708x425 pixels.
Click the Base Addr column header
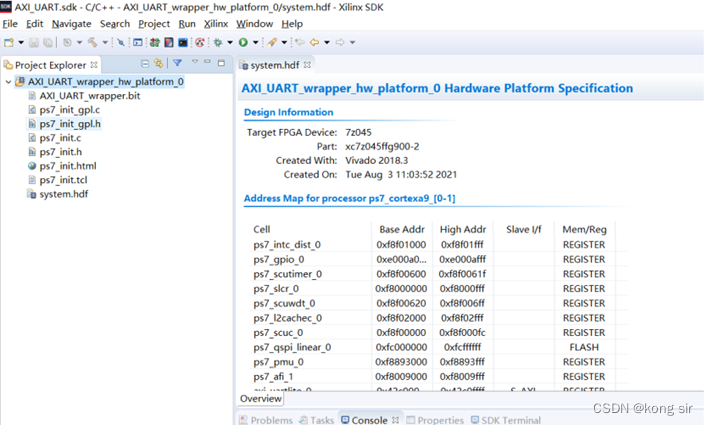point(402,229)
